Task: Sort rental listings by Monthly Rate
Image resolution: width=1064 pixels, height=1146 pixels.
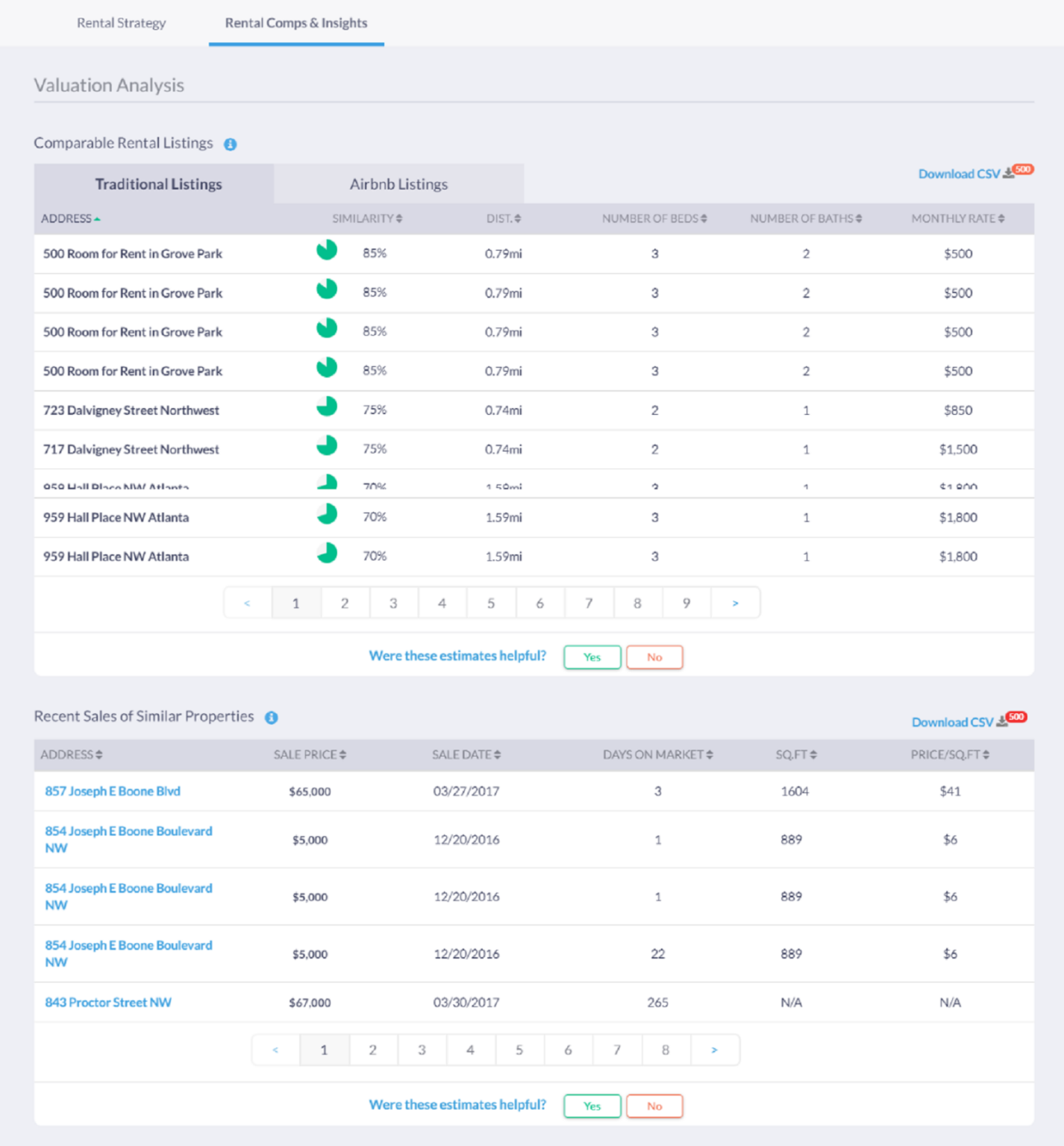Action: (x=957, y=219)
